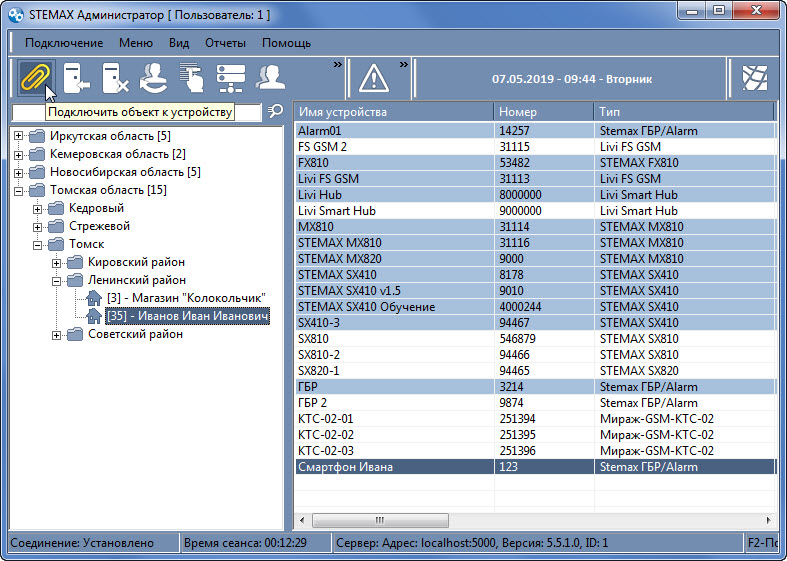Image resolution: width=787 pixels, height=561 pixels.
Task: Click the date and time display 07.05.2019
Action: pyautogui.click(x=572, y=79)
